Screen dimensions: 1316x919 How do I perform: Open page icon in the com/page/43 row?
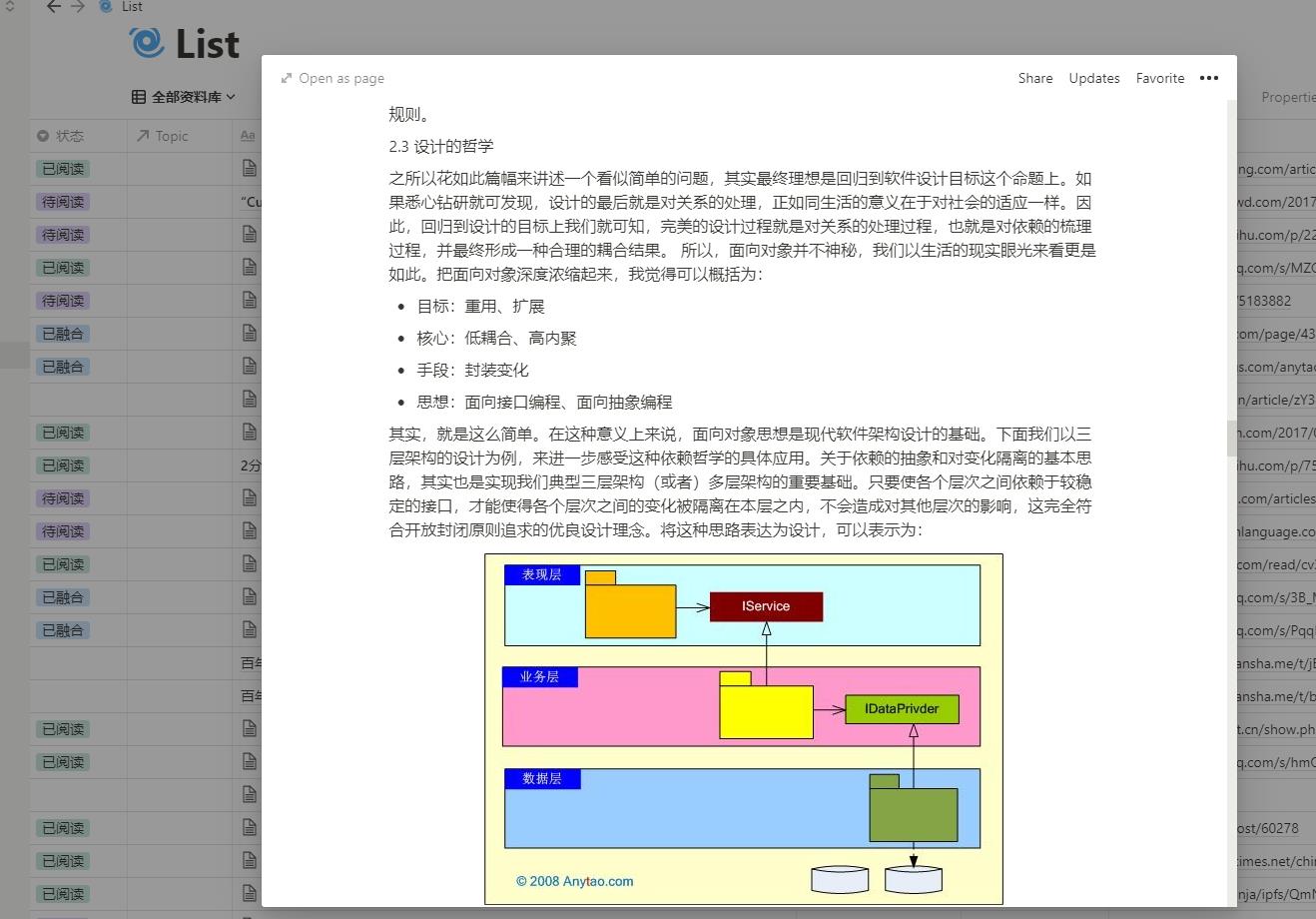click(250, 334)
